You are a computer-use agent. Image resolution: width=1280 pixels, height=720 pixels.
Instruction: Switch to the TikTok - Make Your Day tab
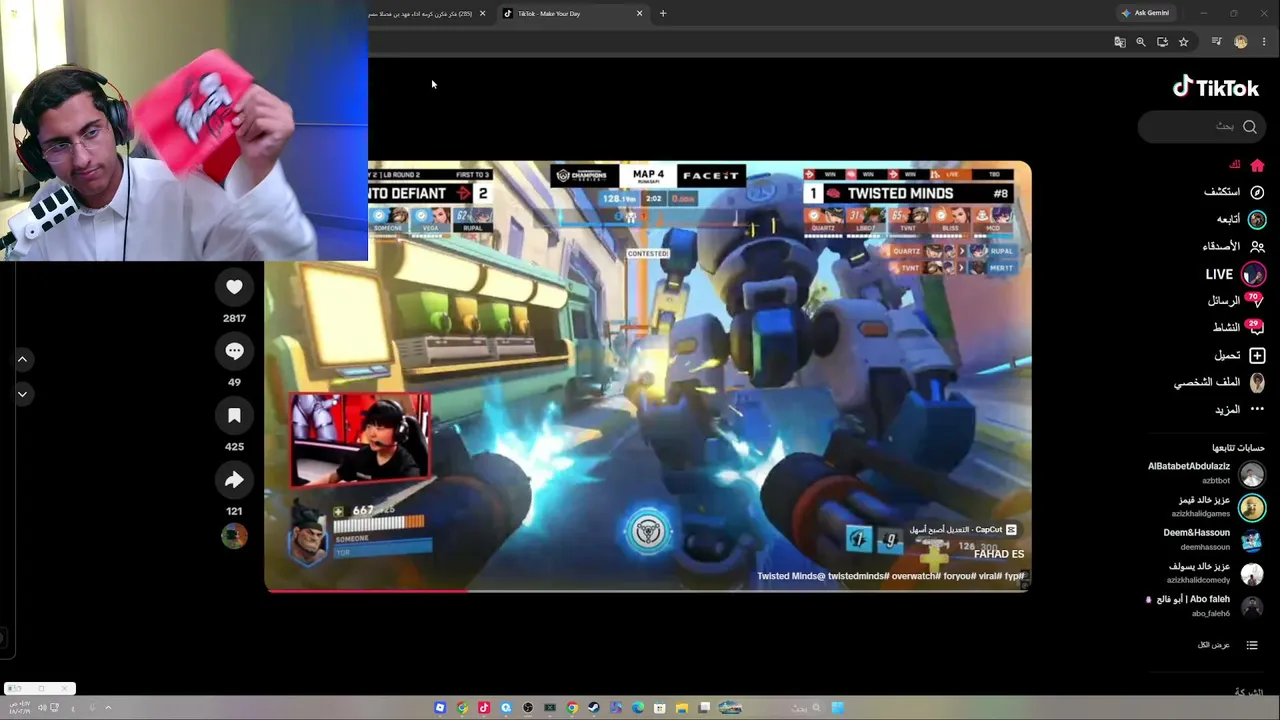tap(573, 14)
